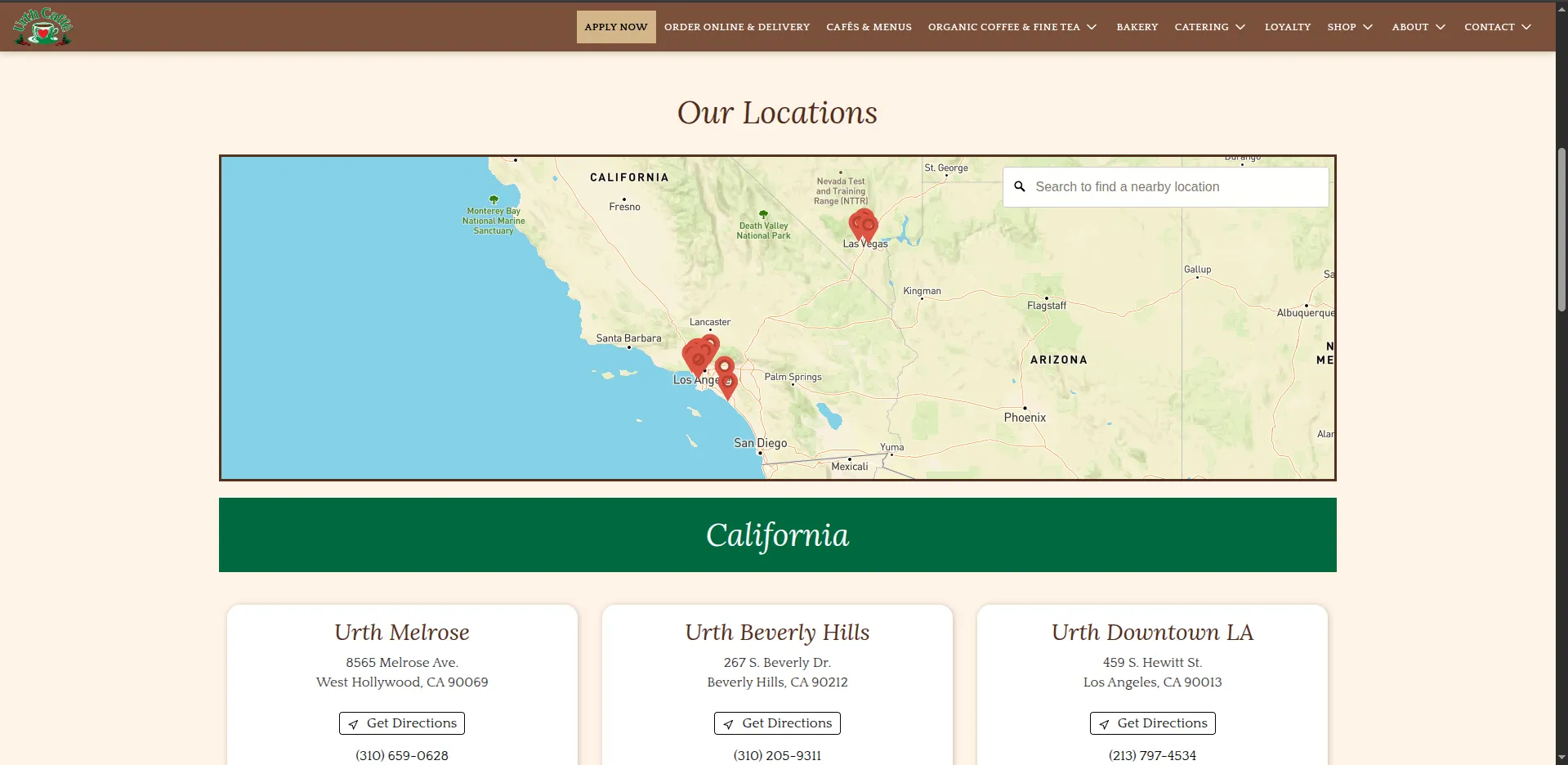Screen dimensions: 1568x765
Task: Expand the About menu
Action: click(x=1418, y=27)
